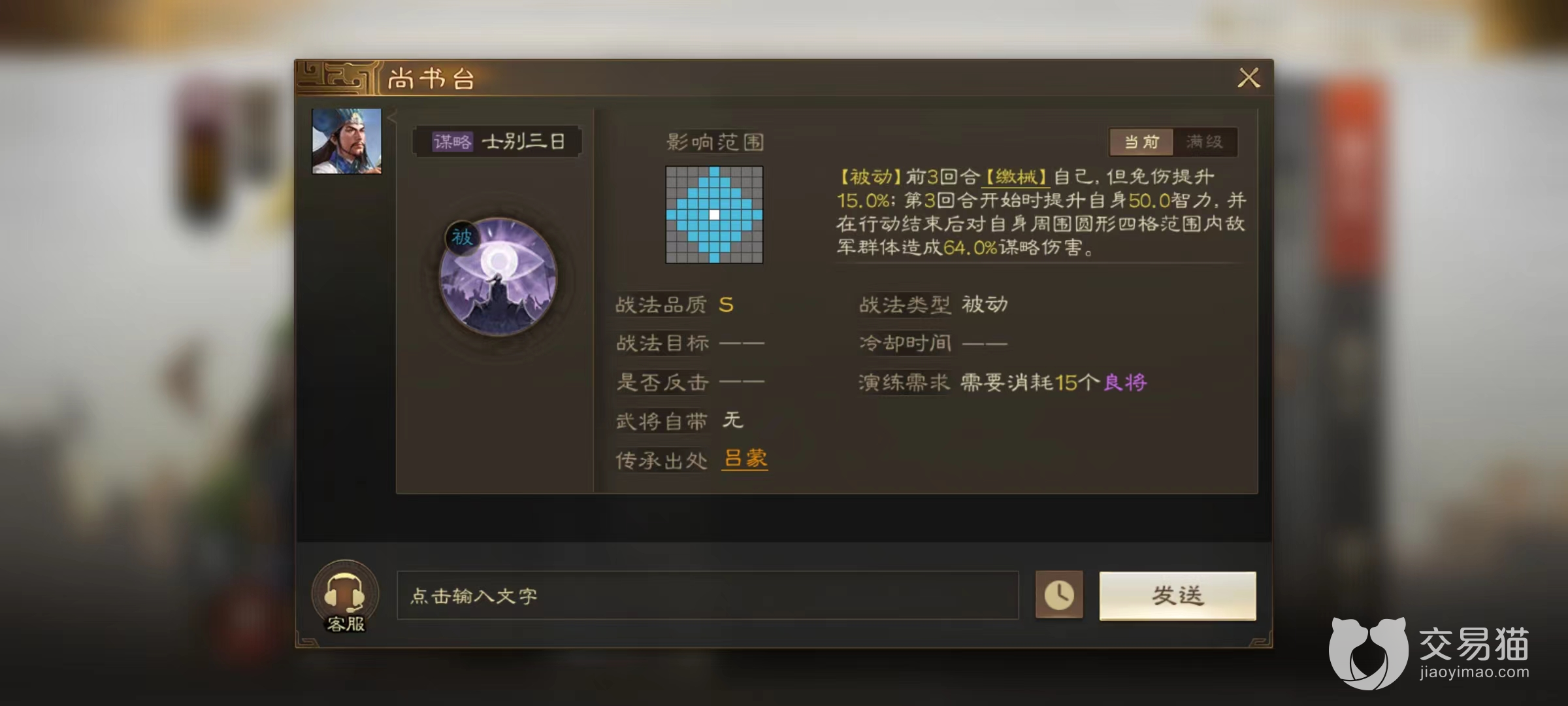Open the 吕蒙 inheritance source link
The image size is (1568, 706).
[x=745, y=458]
